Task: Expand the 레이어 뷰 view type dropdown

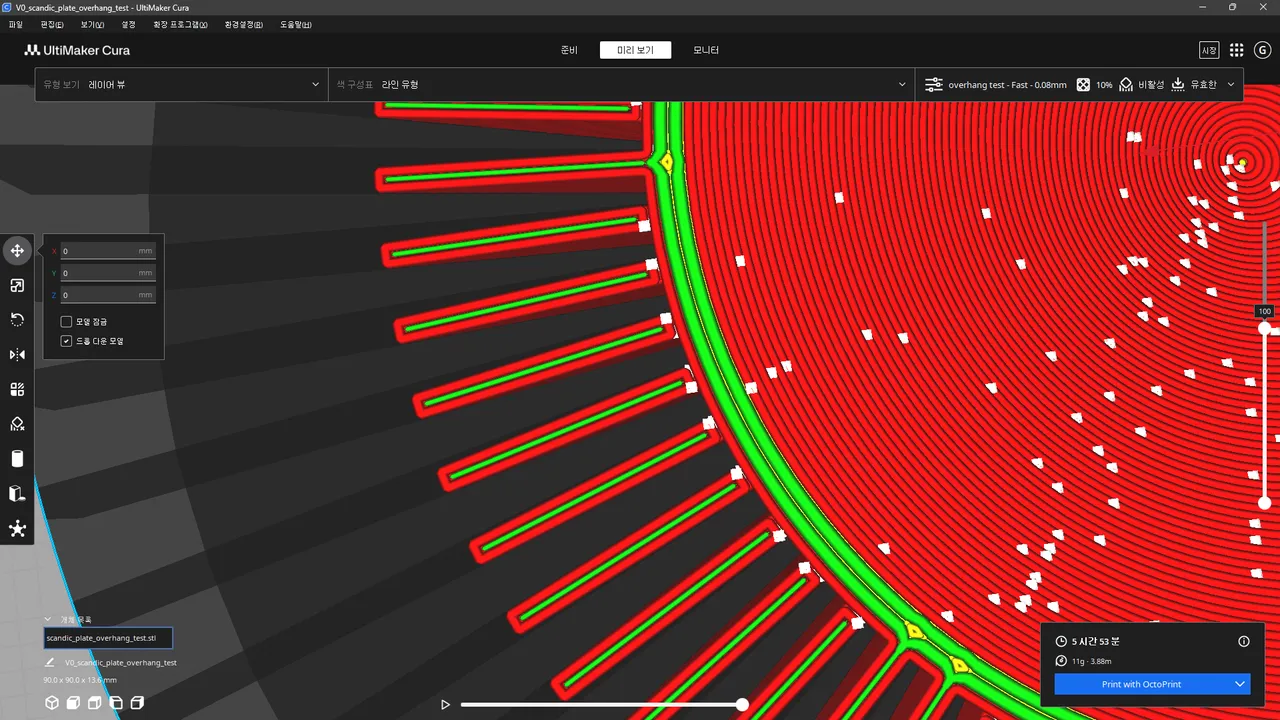Action: coord(181,85)
